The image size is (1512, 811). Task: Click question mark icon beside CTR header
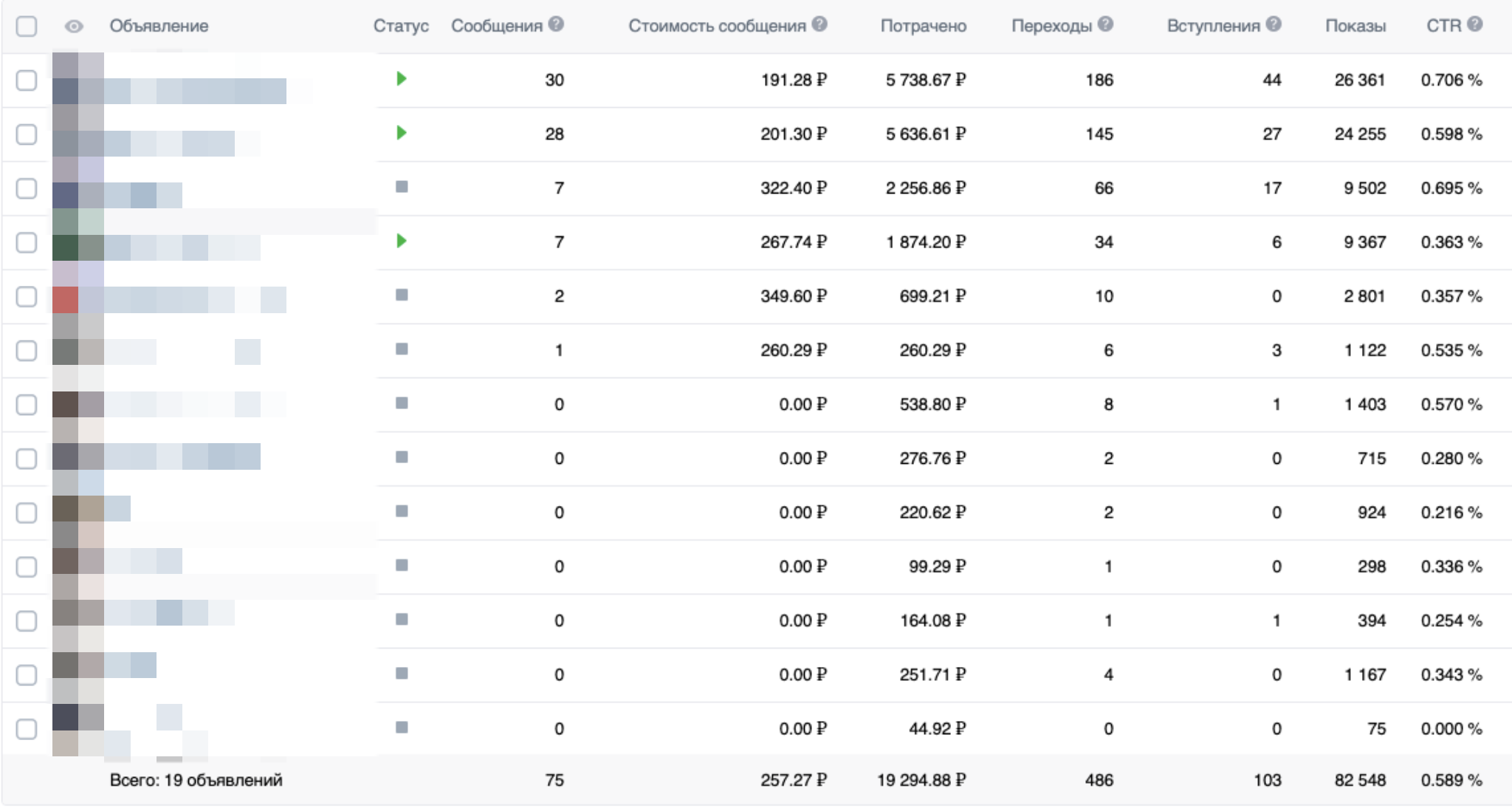pos(1475,24)
